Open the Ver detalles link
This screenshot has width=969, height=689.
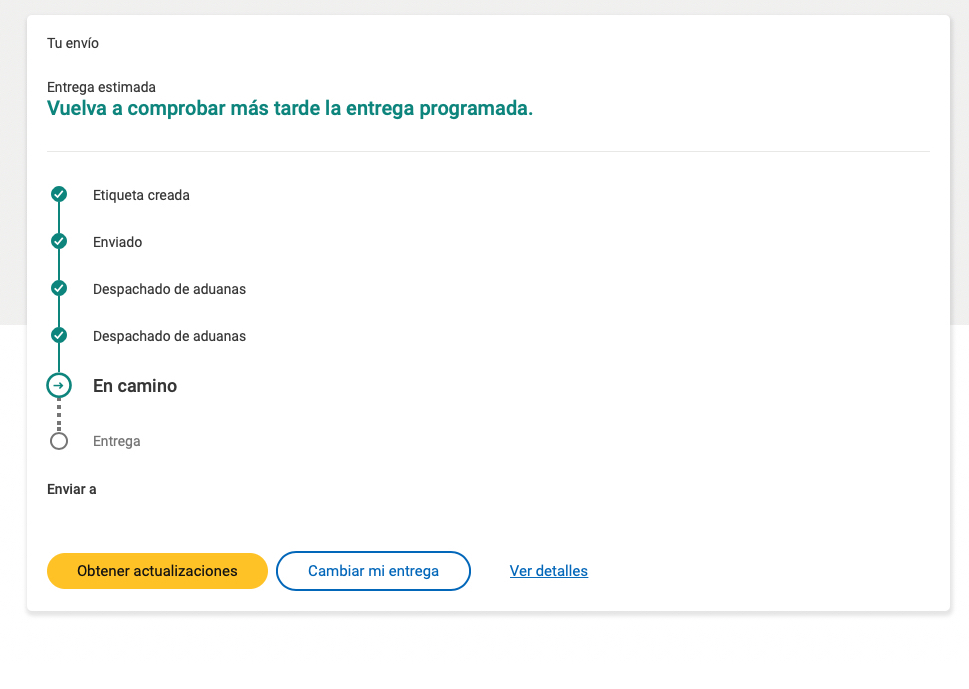click(548, 571)
